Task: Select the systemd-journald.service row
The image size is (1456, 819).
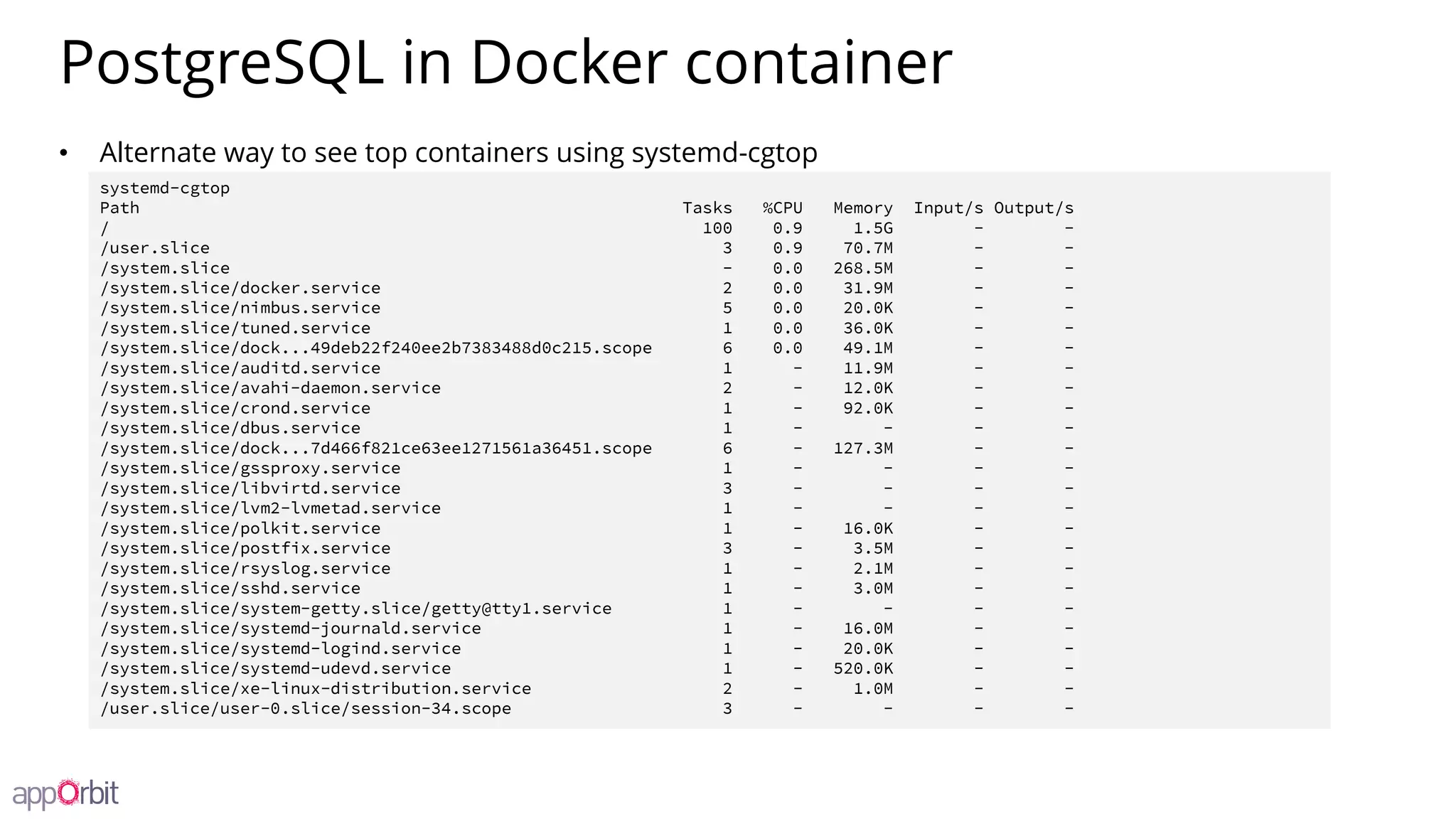Action: (587, 628)
